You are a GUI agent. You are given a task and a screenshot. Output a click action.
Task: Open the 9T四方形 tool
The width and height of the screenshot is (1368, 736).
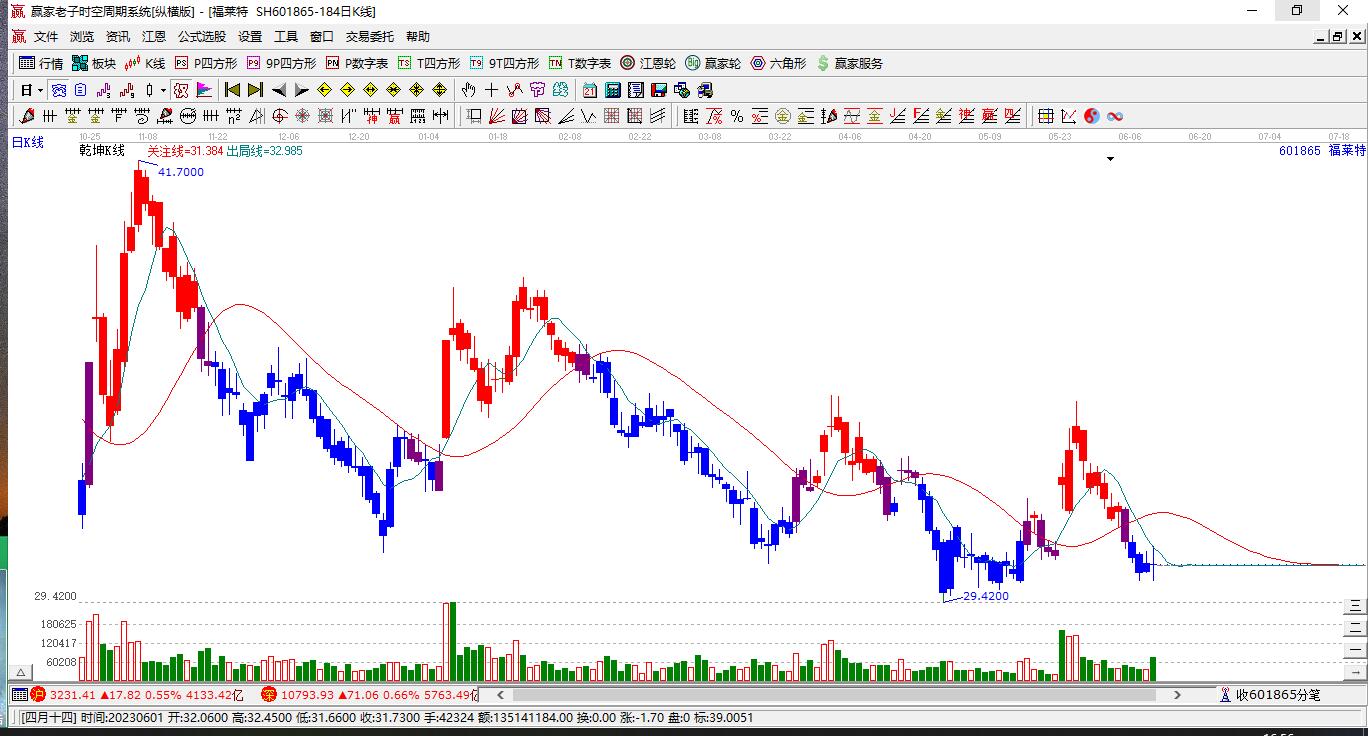(504, 63)
